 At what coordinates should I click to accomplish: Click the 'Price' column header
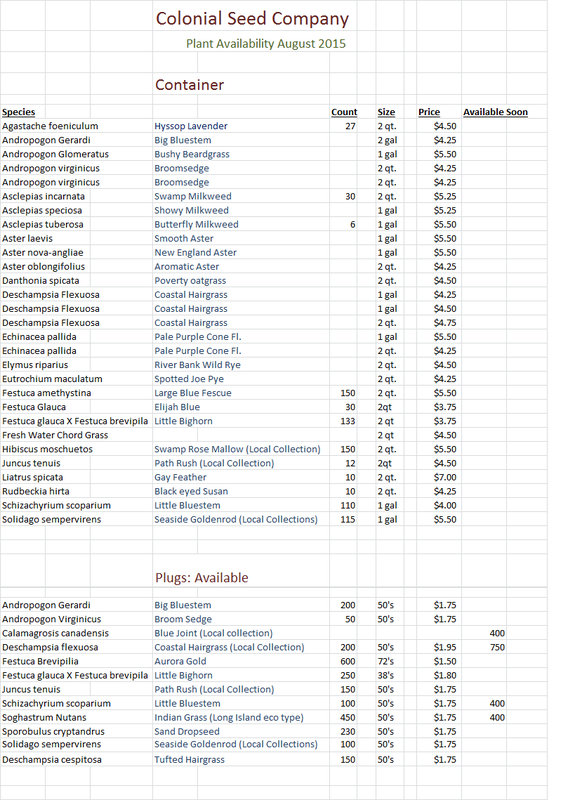[429, 112]
